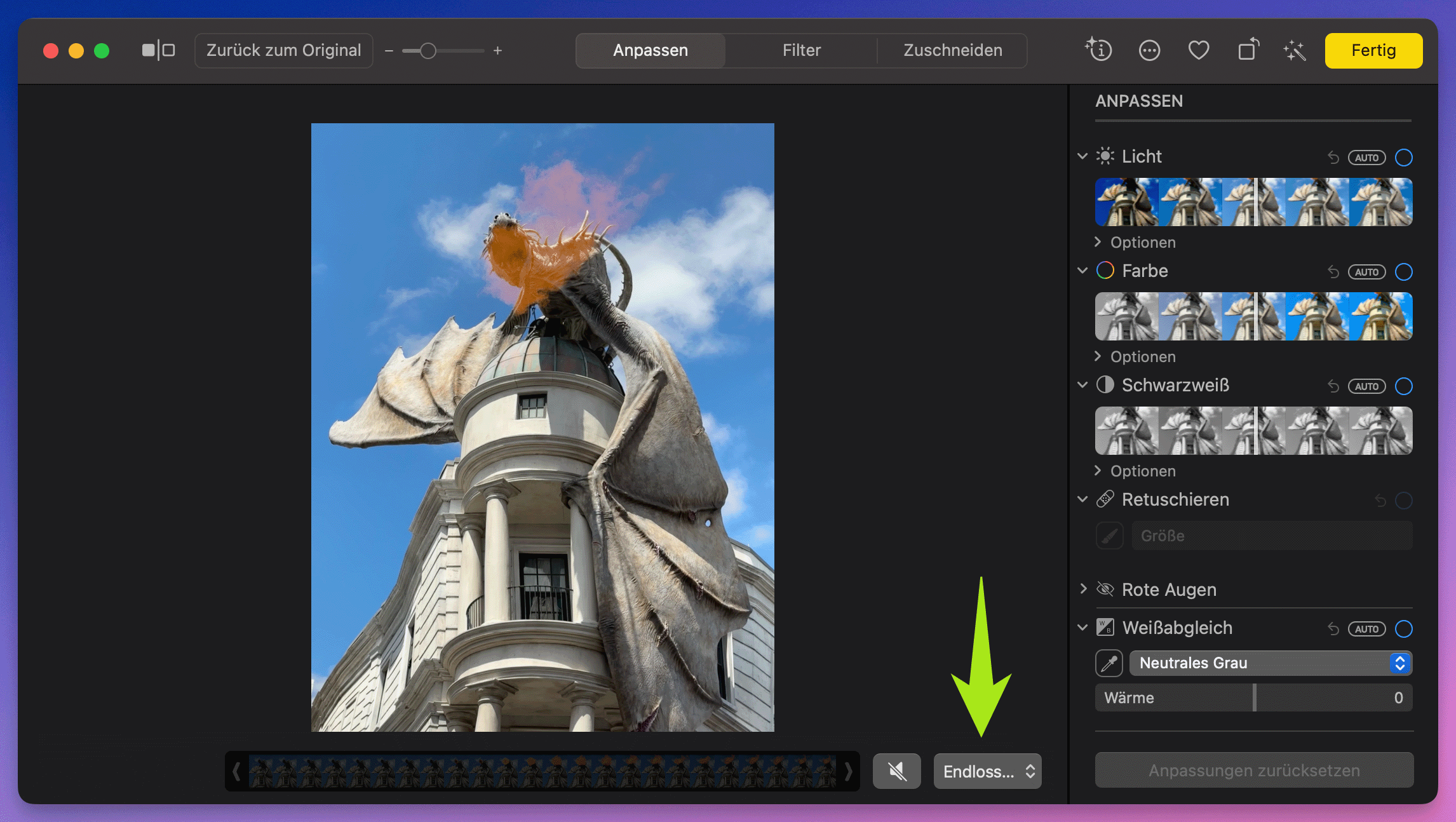
Task: Click the Licht thumbnail slider strip
Action: 1254,202
